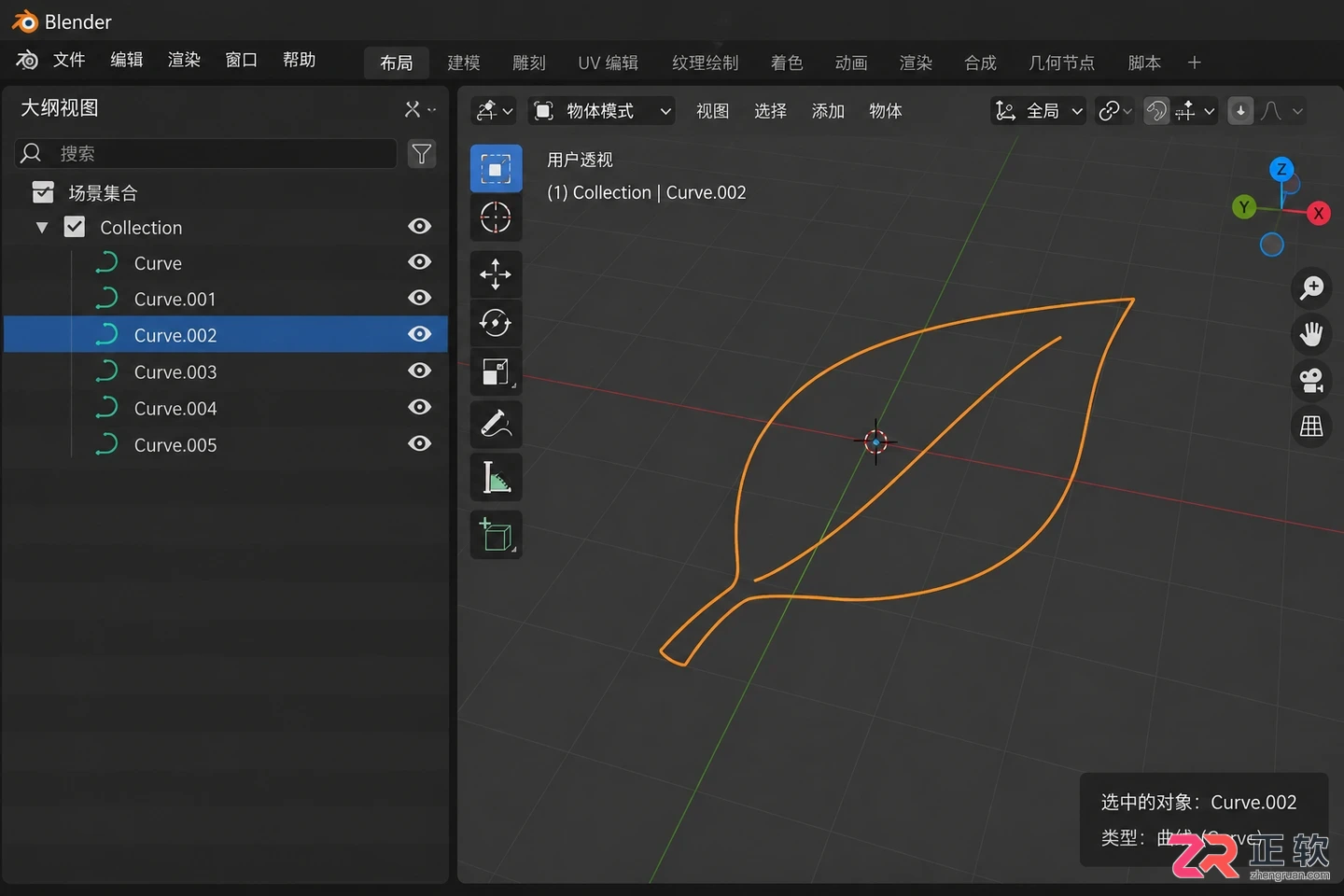Click the hand pan view button

[x=1311, y=334]
